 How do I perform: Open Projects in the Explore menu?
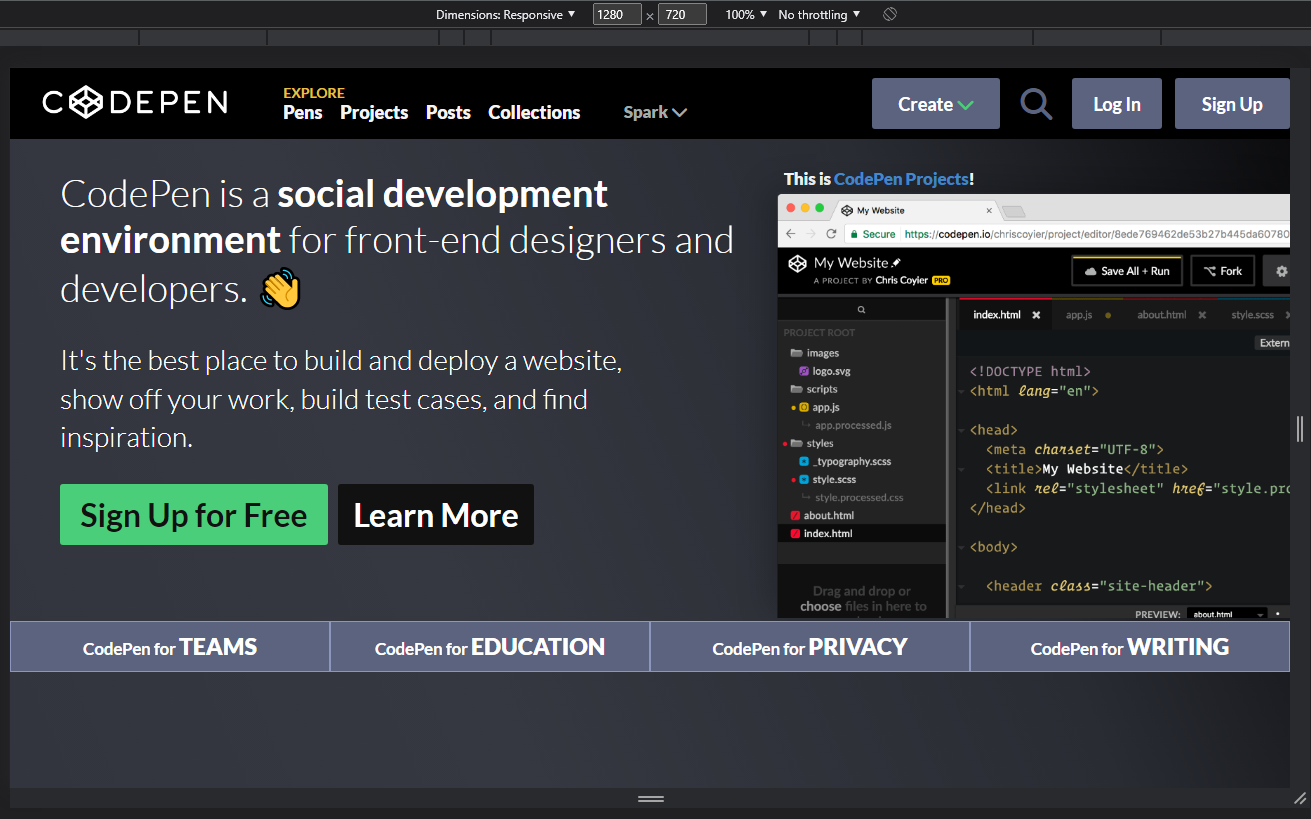pyautogui.click(x=374, y=112)
